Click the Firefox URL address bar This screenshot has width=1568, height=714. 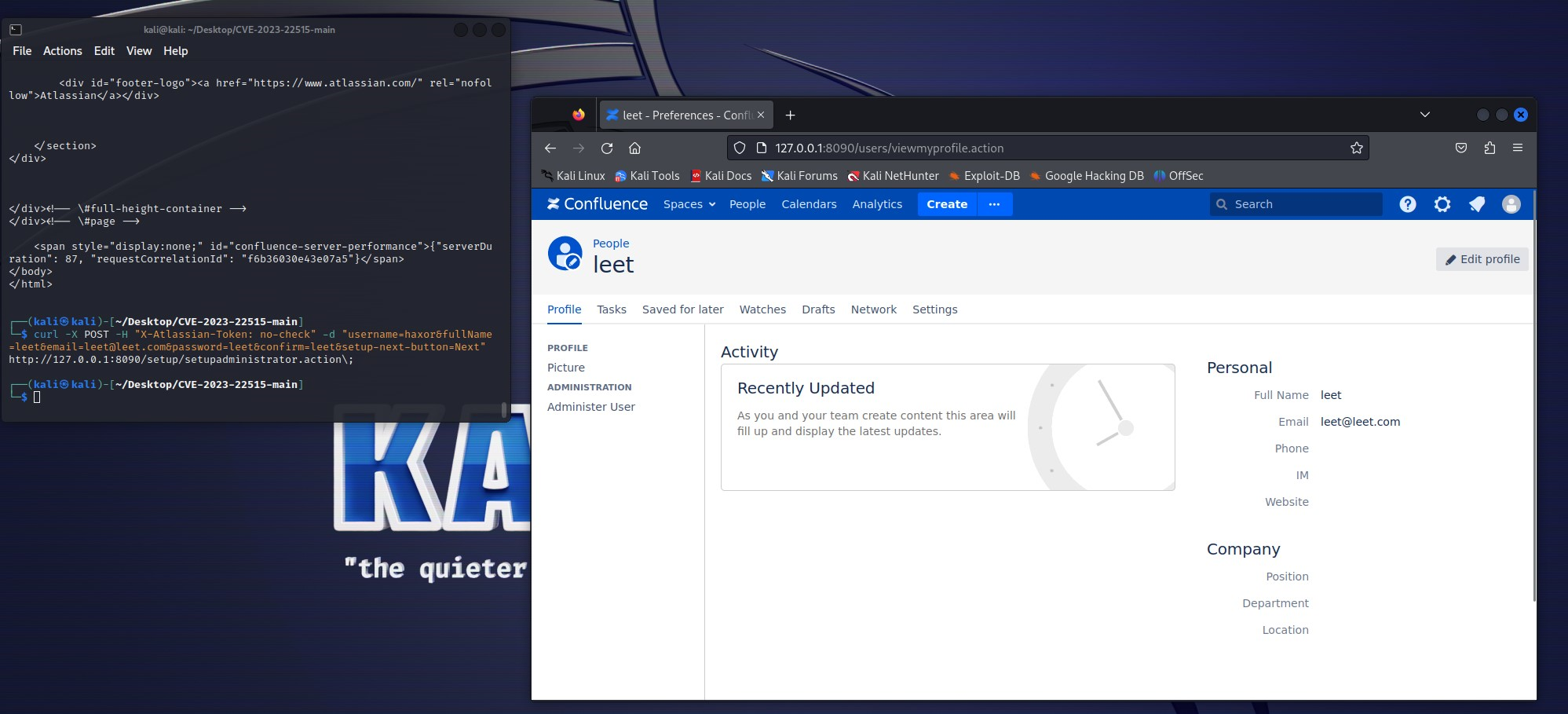[x=1048, y=148]
